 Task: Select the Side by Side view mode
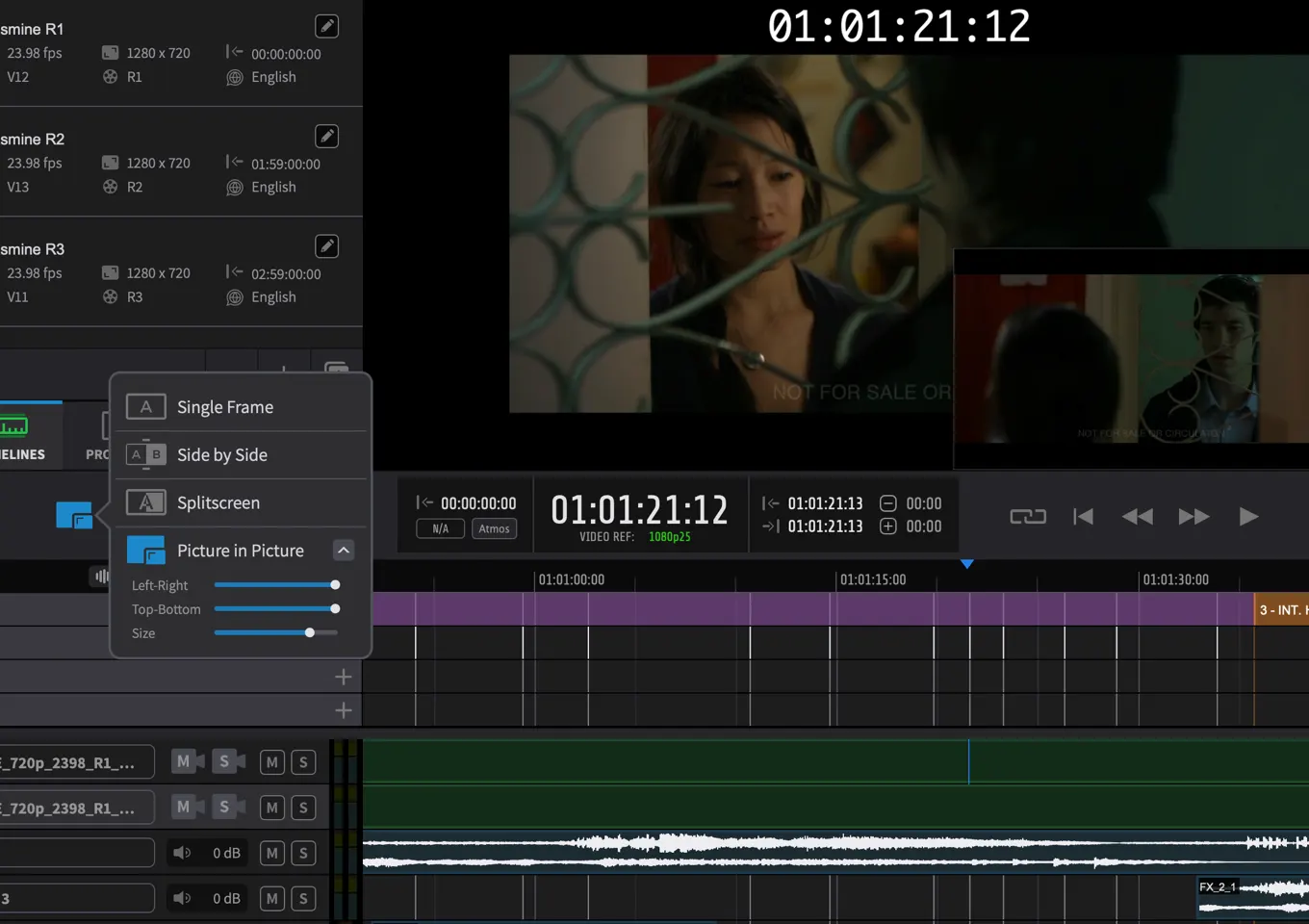coord(241,454)
